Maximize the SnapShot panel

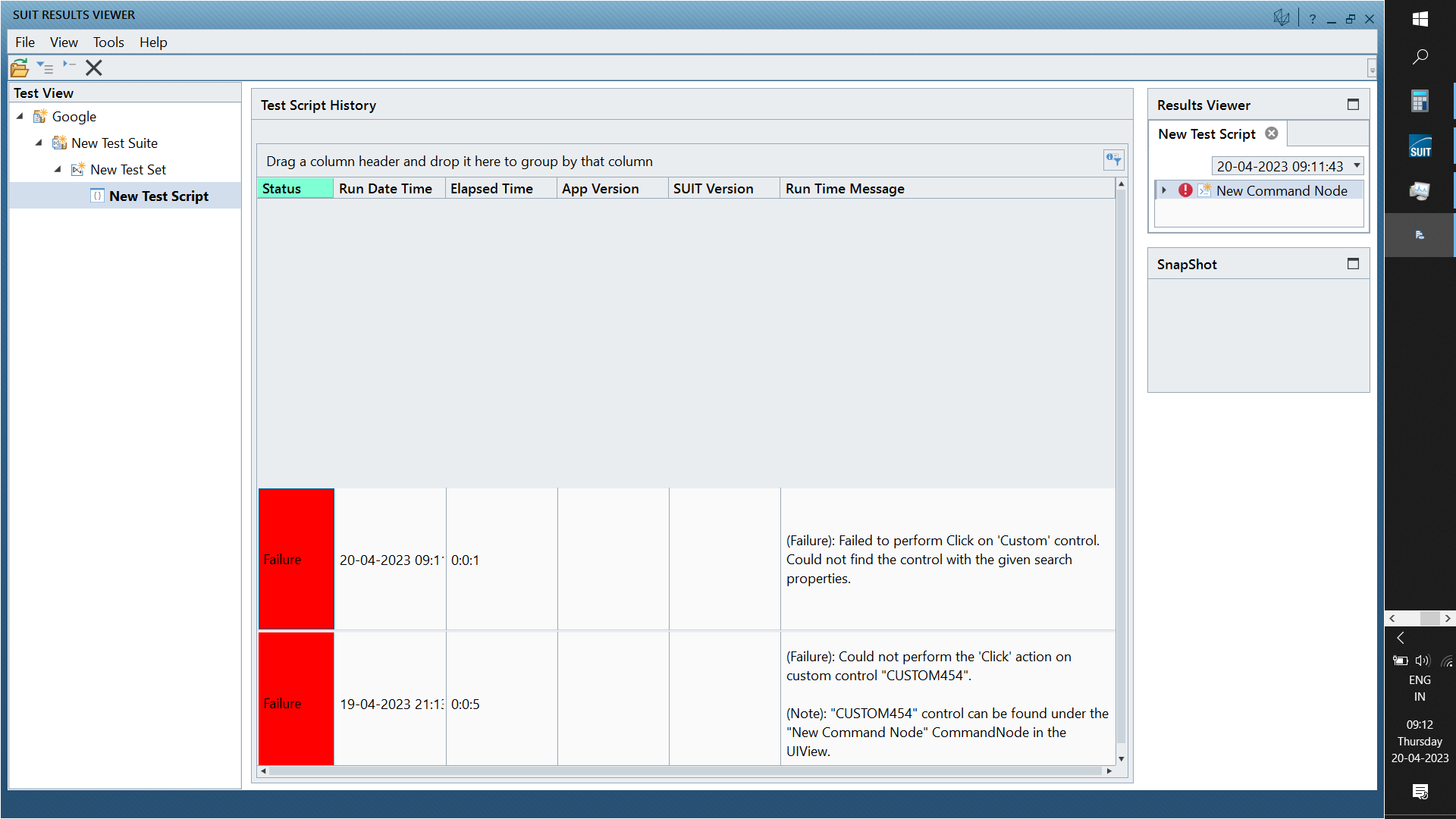pyautogui.click(x=1353, y=264)
